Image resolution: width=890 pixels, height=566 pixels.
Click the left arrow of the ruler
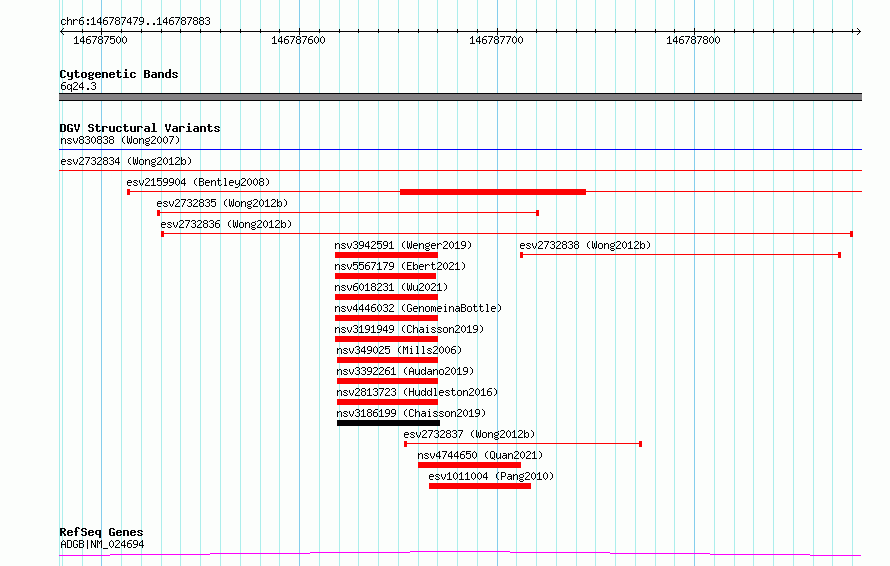pyautogui.click(x=62, y=31)
